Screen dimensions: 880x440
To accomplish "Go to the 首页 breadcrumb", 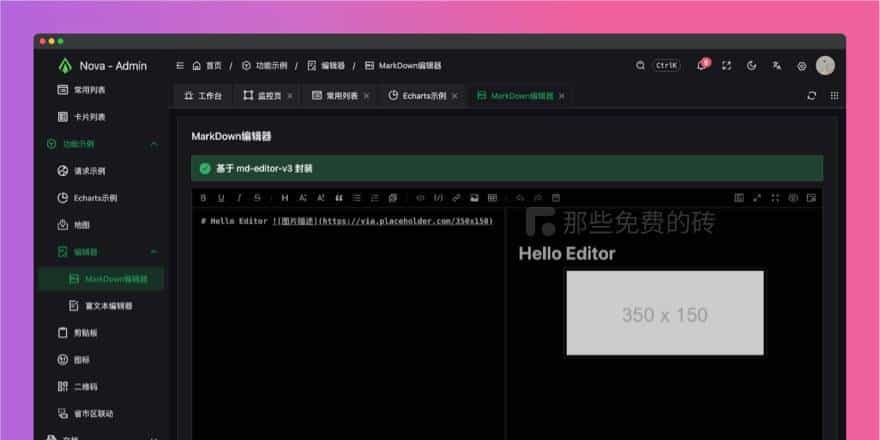I will click(207, 66).
